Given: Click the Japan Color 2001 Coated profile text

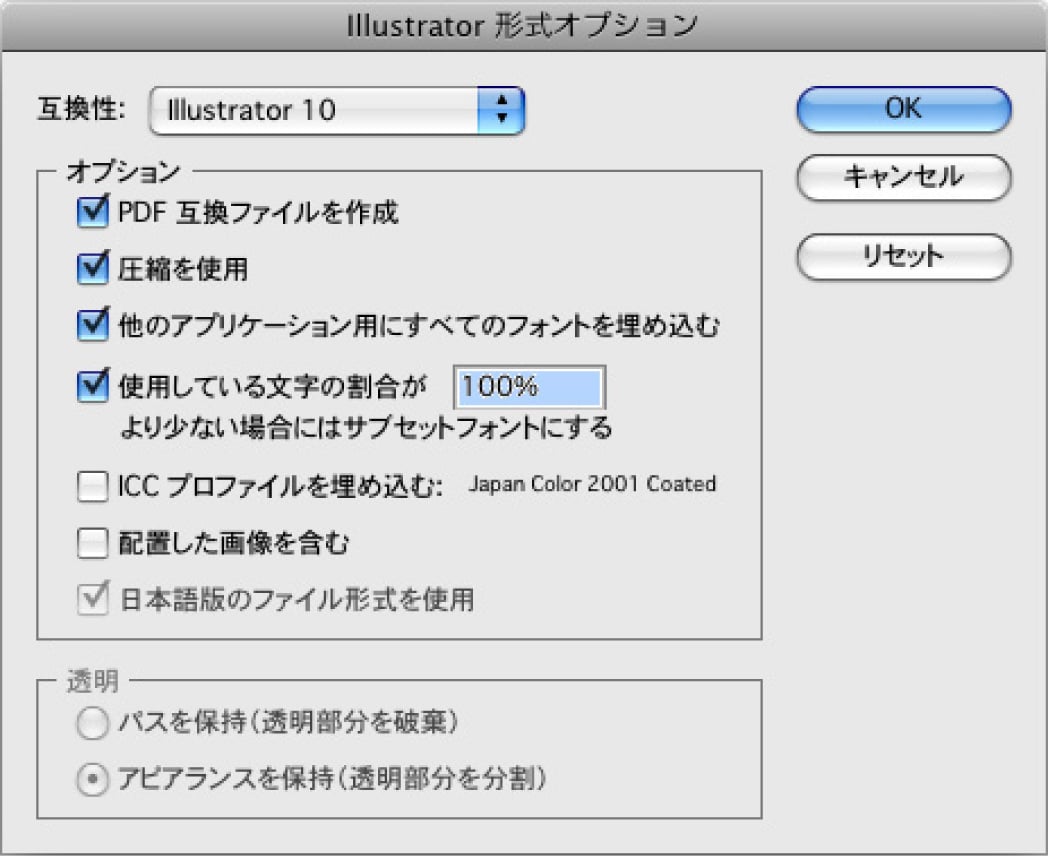Looking at the screenshot, I should click(x=592, y=485).
